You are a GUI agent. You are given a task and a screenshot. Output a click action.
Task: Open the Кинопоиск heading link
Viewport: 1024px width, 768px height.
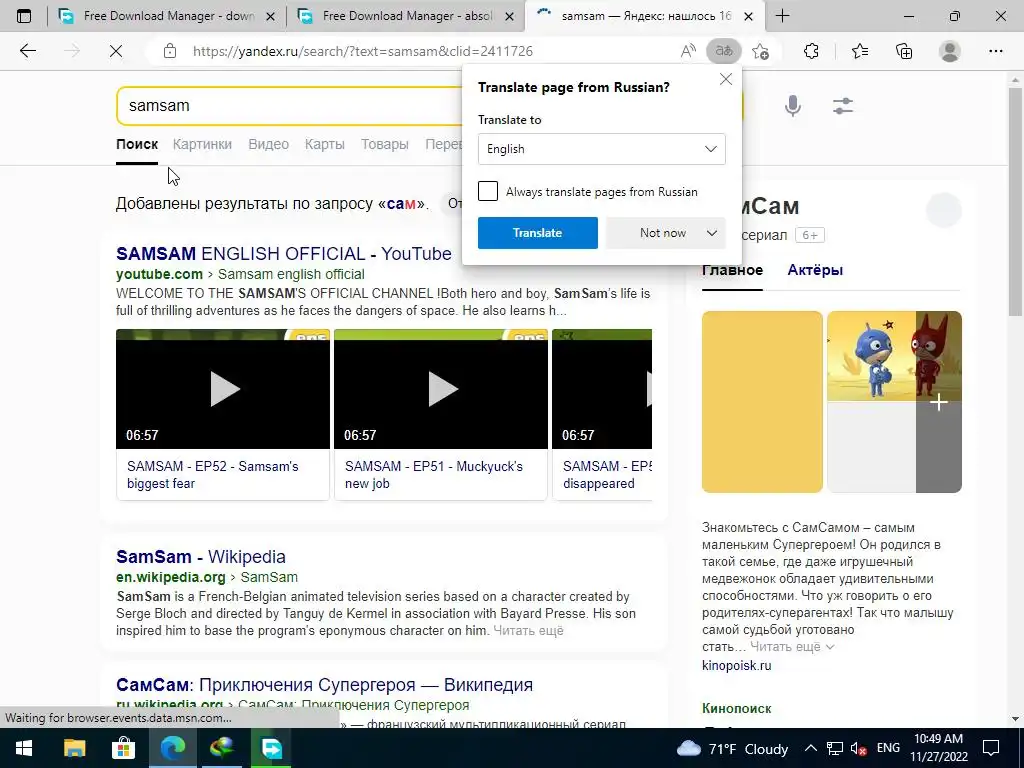coord(737,708)
